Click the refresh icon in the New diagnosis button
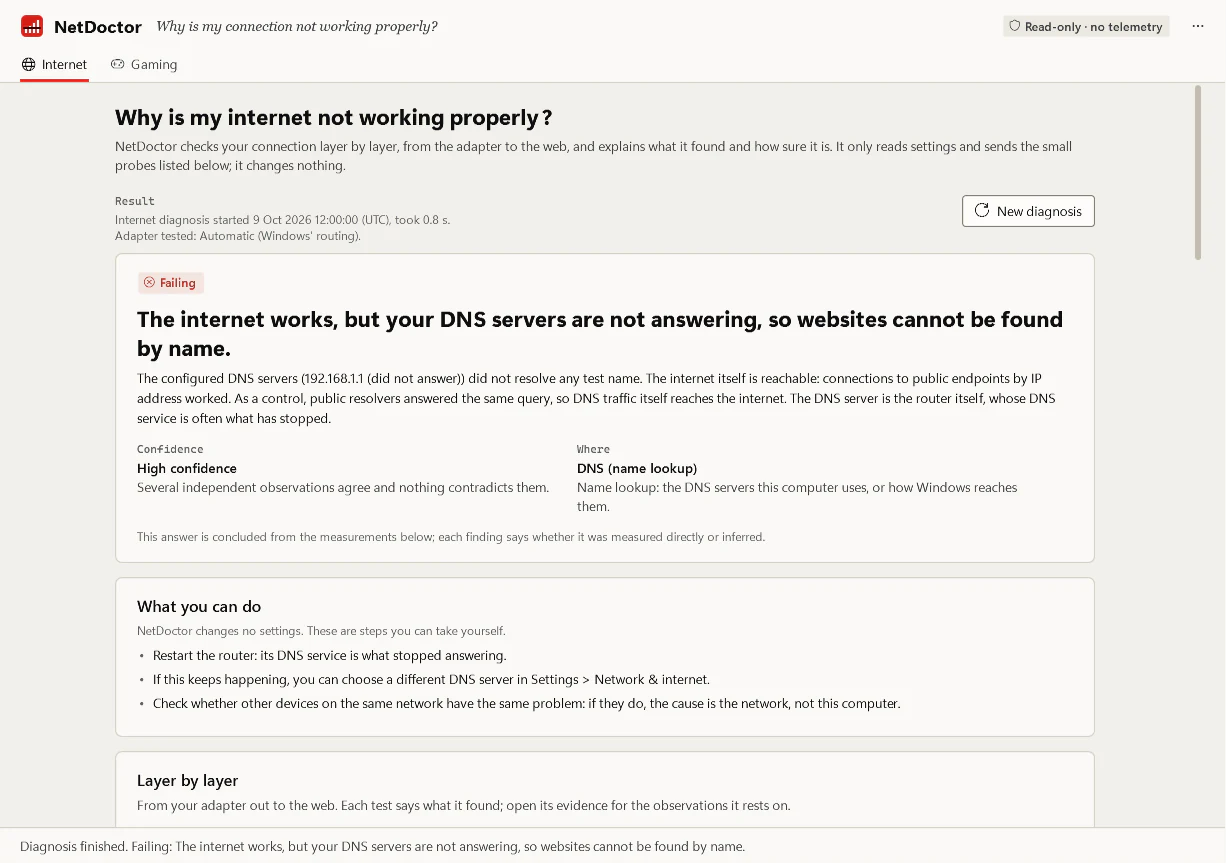This screenshot has height=863, width=1226. point(982,211)
